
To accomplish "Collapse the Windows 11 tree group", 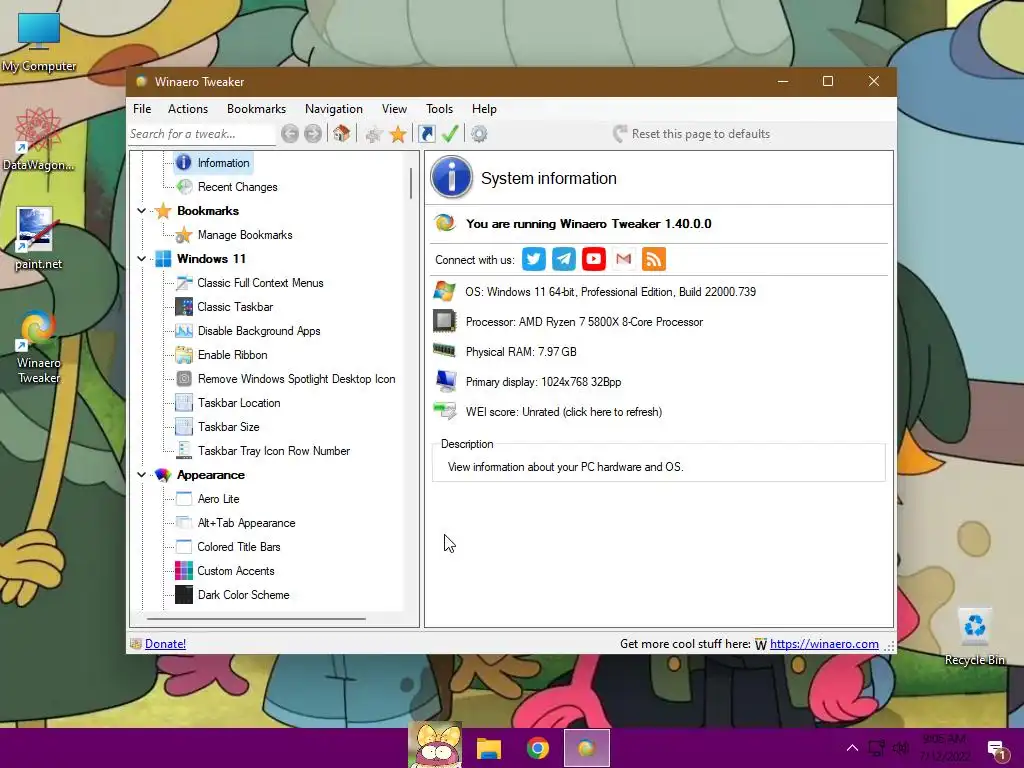I will [141, 259].
